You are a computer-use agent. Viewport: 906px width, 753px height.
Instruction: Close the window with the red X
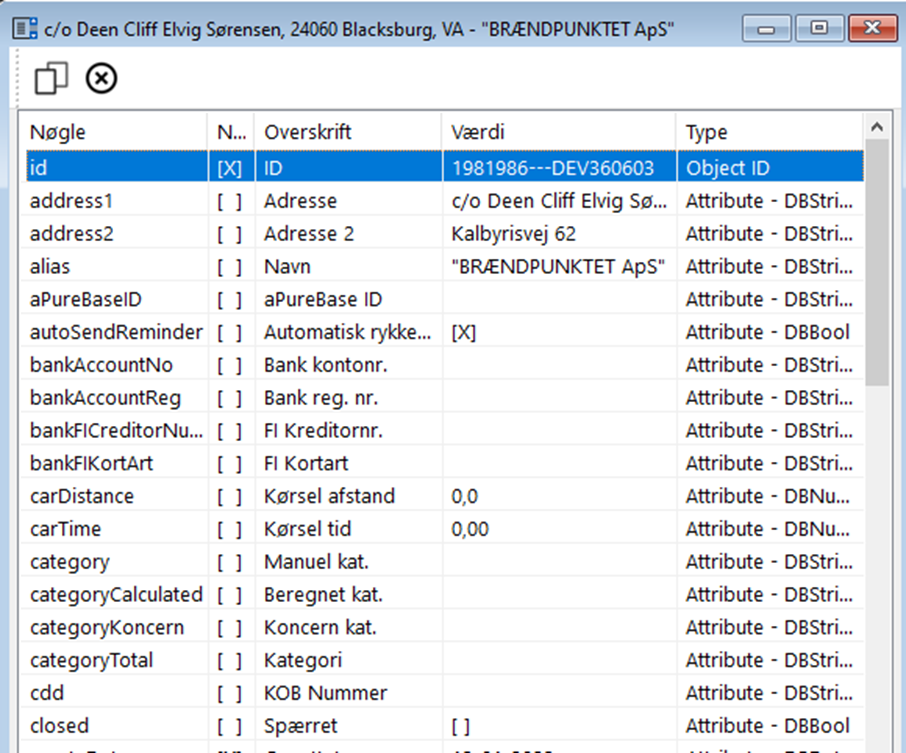[x=872, y=28]
